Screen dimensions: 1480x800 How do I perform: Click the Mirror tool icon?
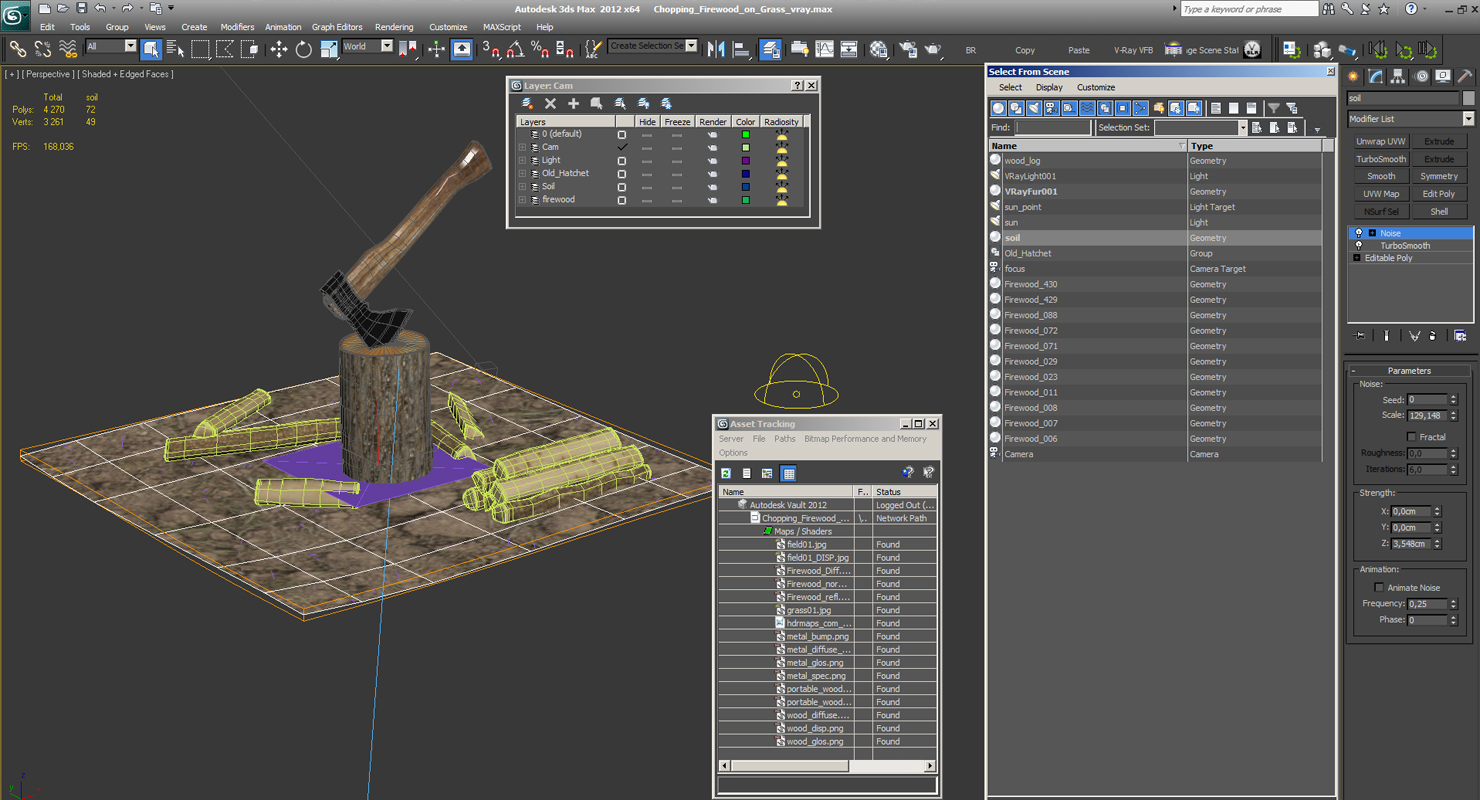716,49
